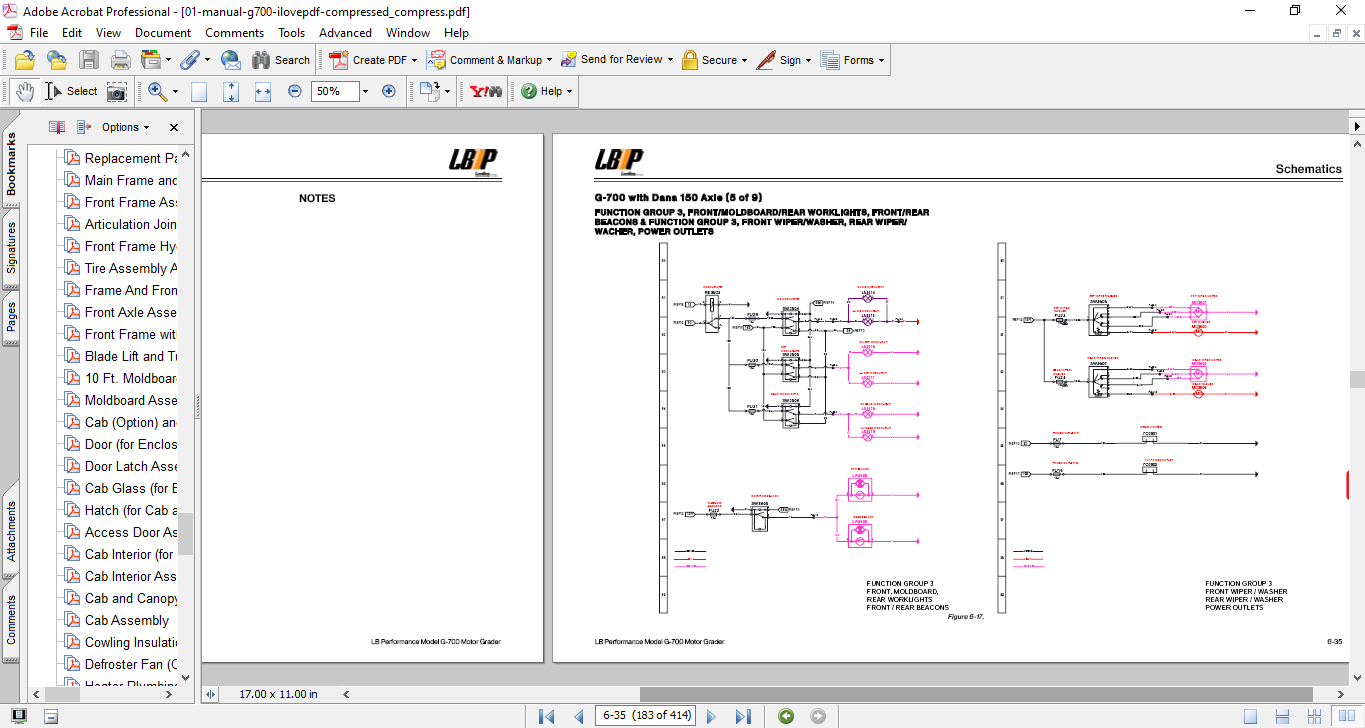Select the Hand tool
The width and height of the screenshot is (1365, 728).
pos(24,91)
